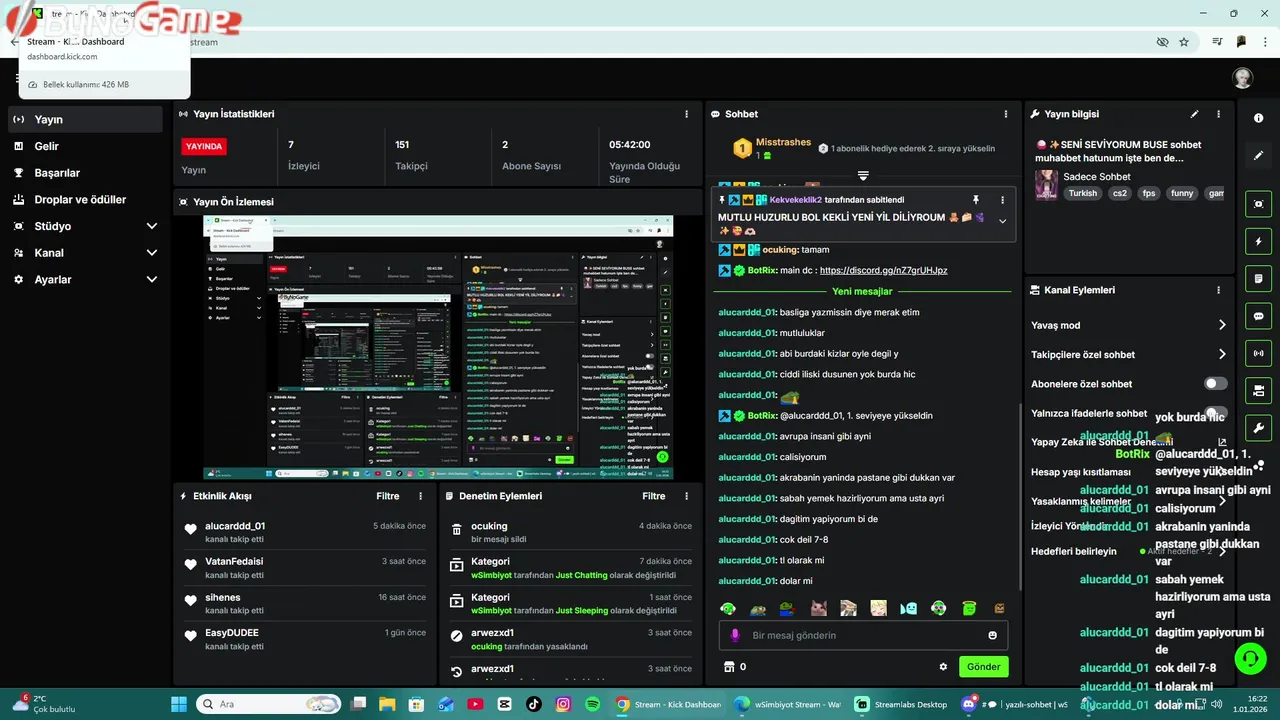The width and height of the screenshot is (1280, 720).
Task: Open Yayın İstatistikleri options menu
Action: [x=686, y=114]
